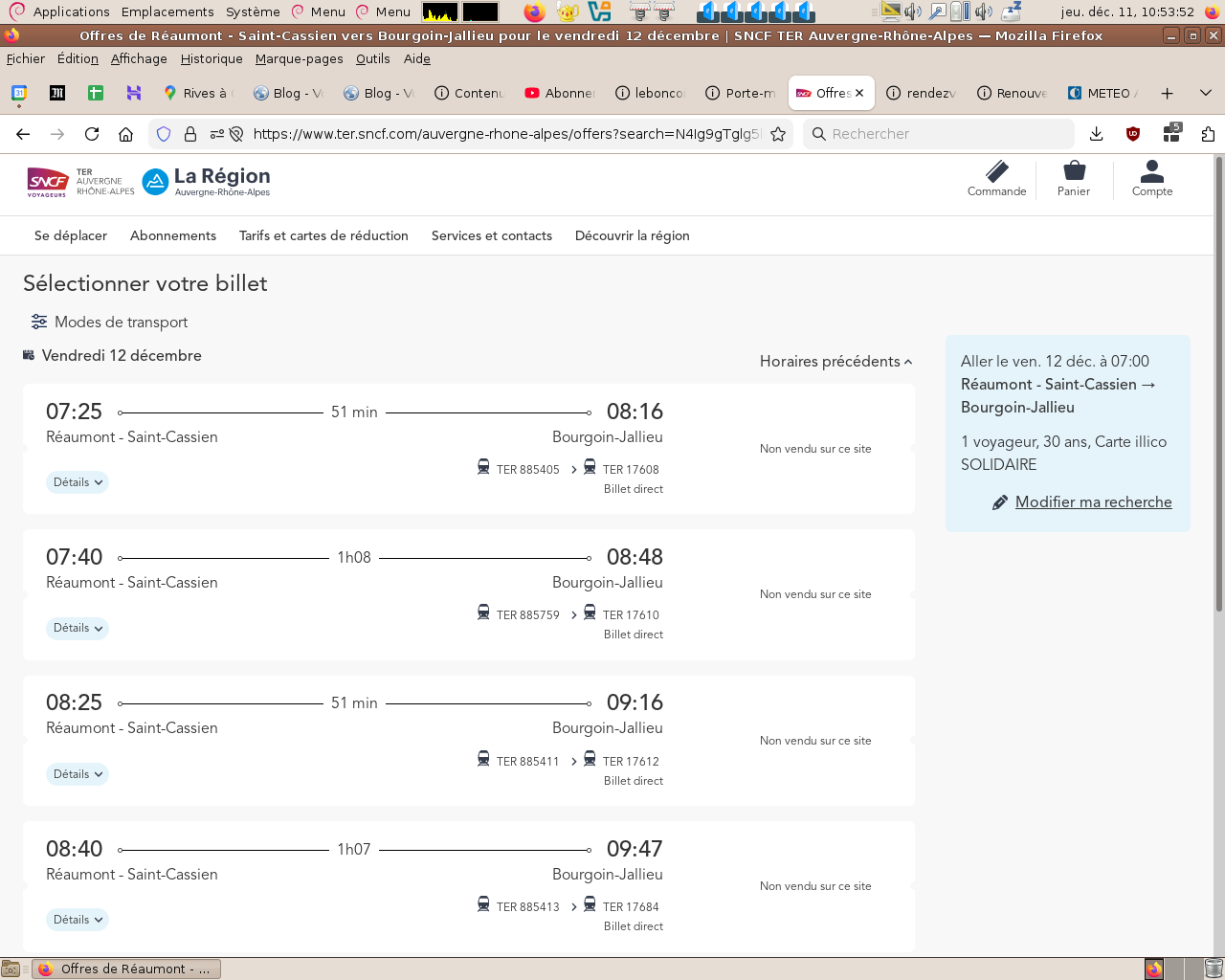Screen dimensions: 1225x980
Task: Click the Firefox reload page icon
Action: [x=92, y=134]
